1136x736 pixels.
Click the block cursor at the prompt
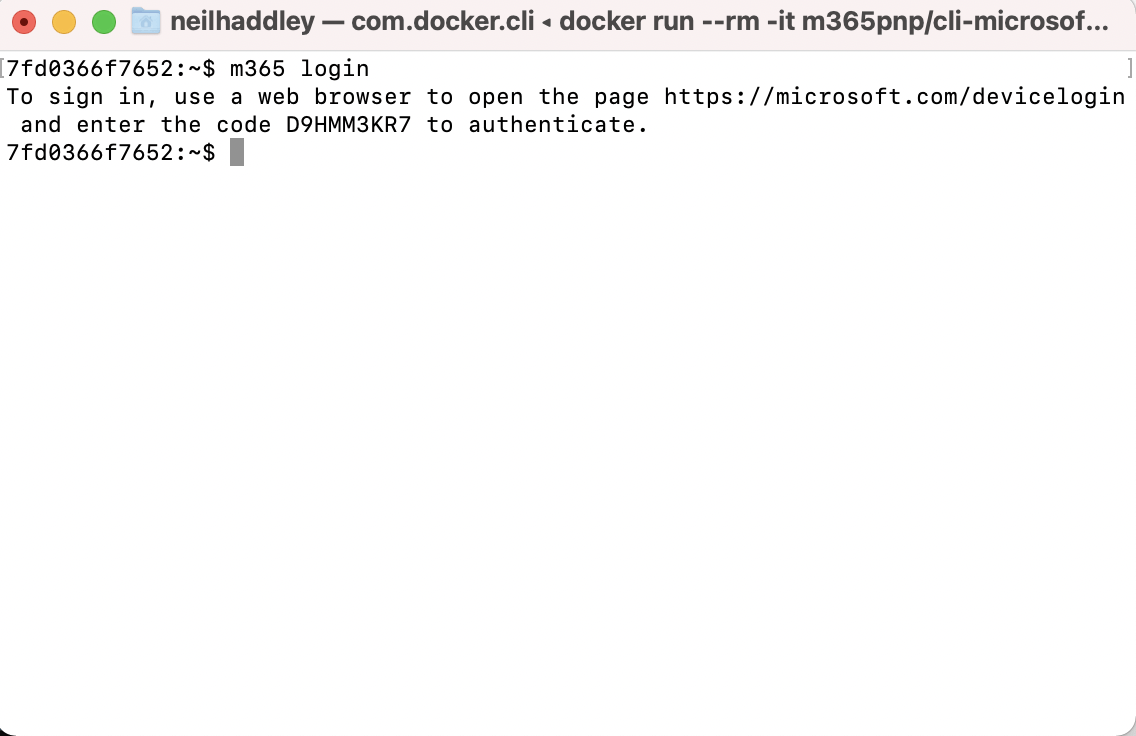point(237,152)
